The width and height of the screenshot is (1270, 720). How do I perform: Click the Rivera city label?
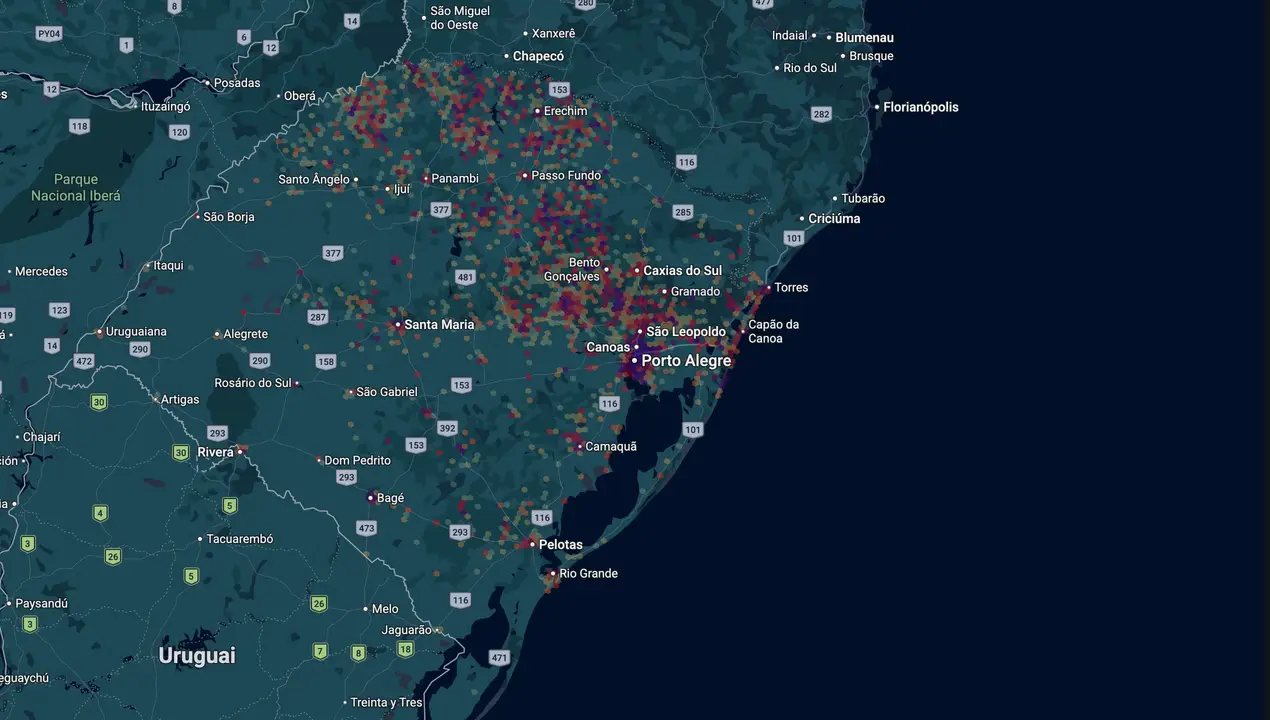click(215, 452)
